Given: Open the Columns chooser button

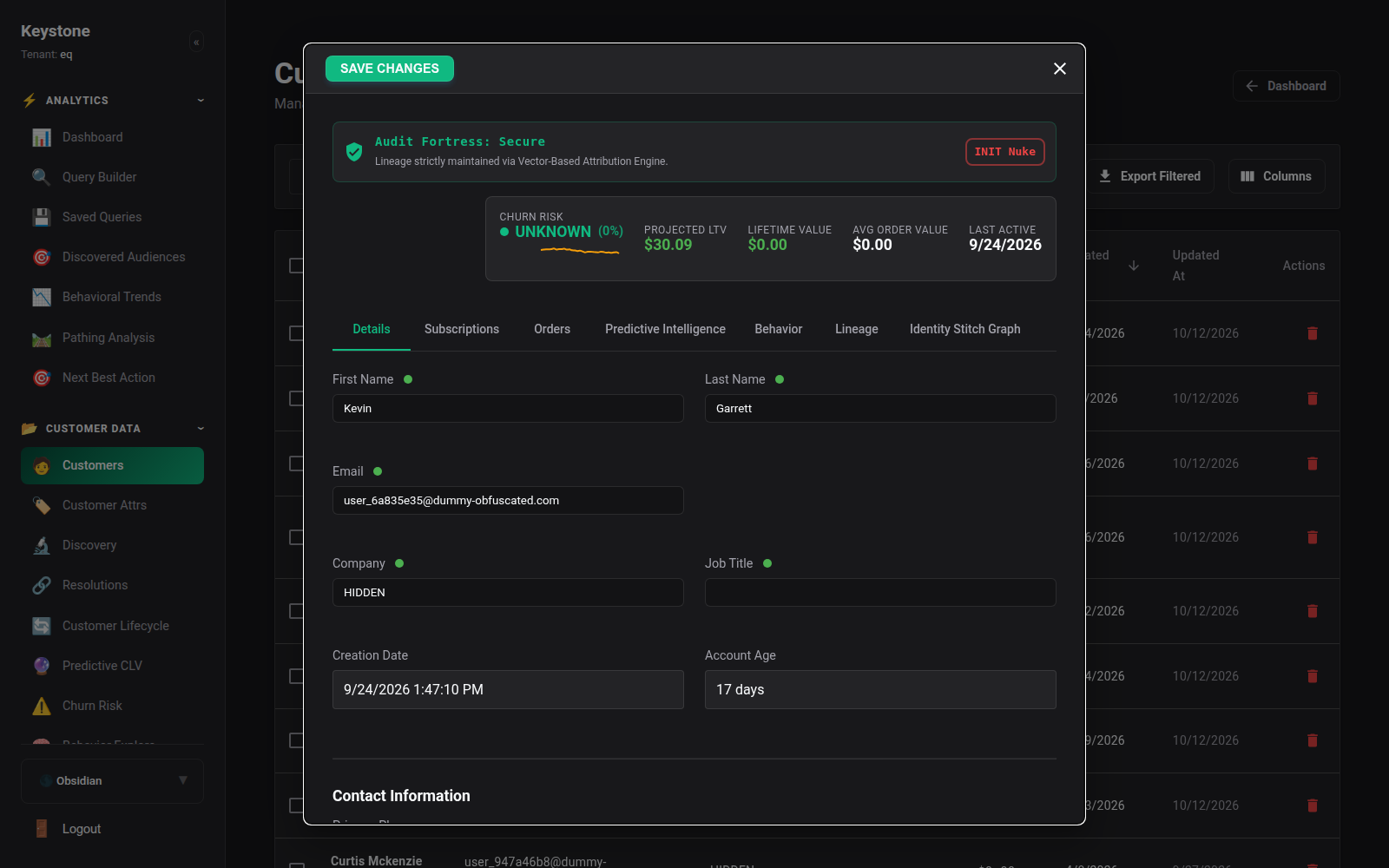Looking at the screenshot, I should [x=1276, y=176].
